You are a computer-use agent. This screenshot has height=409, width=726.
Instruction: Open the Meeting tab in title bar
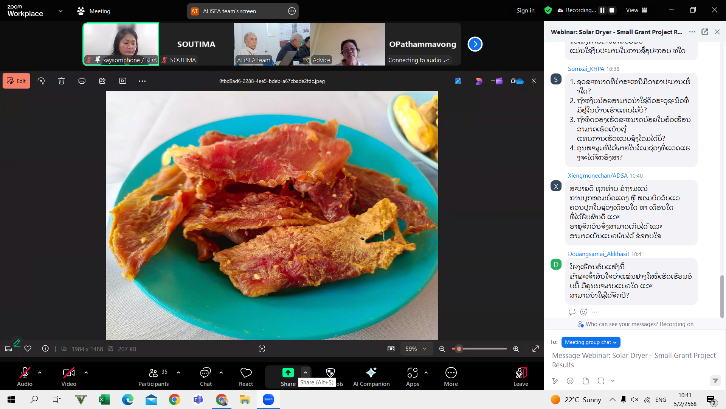99,11
